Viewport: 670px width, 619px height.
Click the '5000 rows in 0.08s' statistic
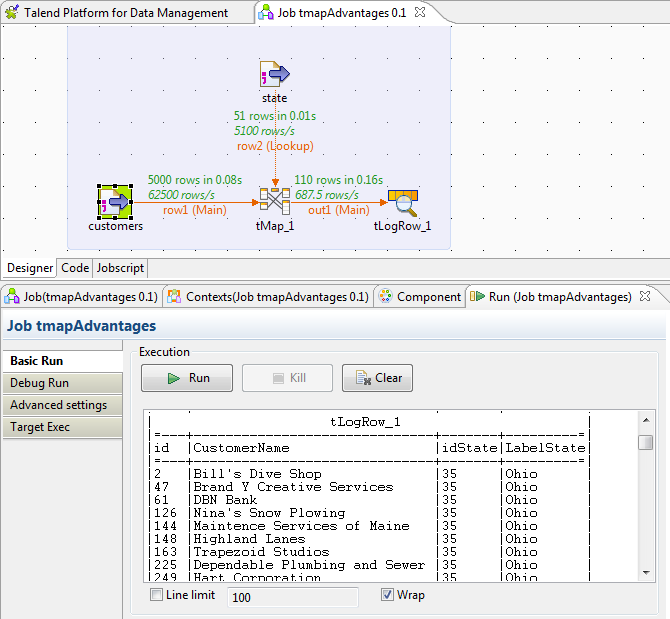pyautogui.click(x=195, y=179)
